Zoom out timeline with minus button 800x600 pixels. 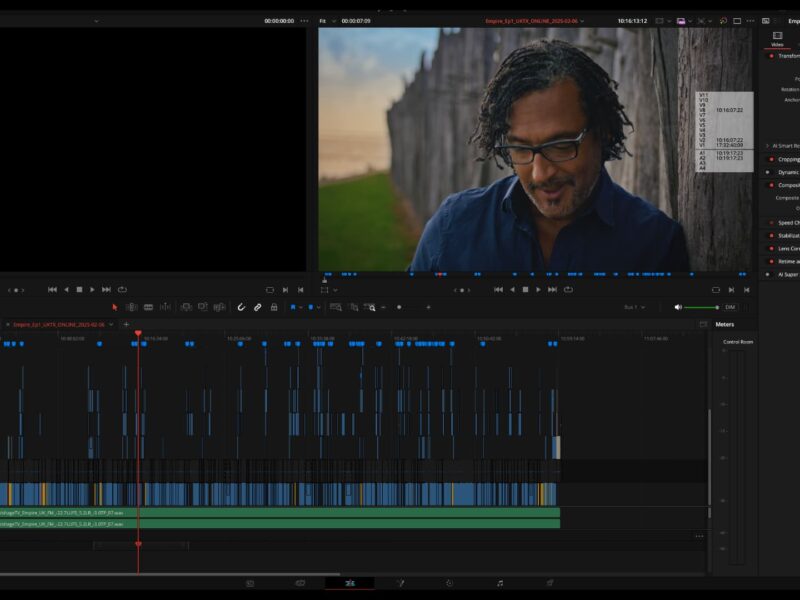click(383, 307)
